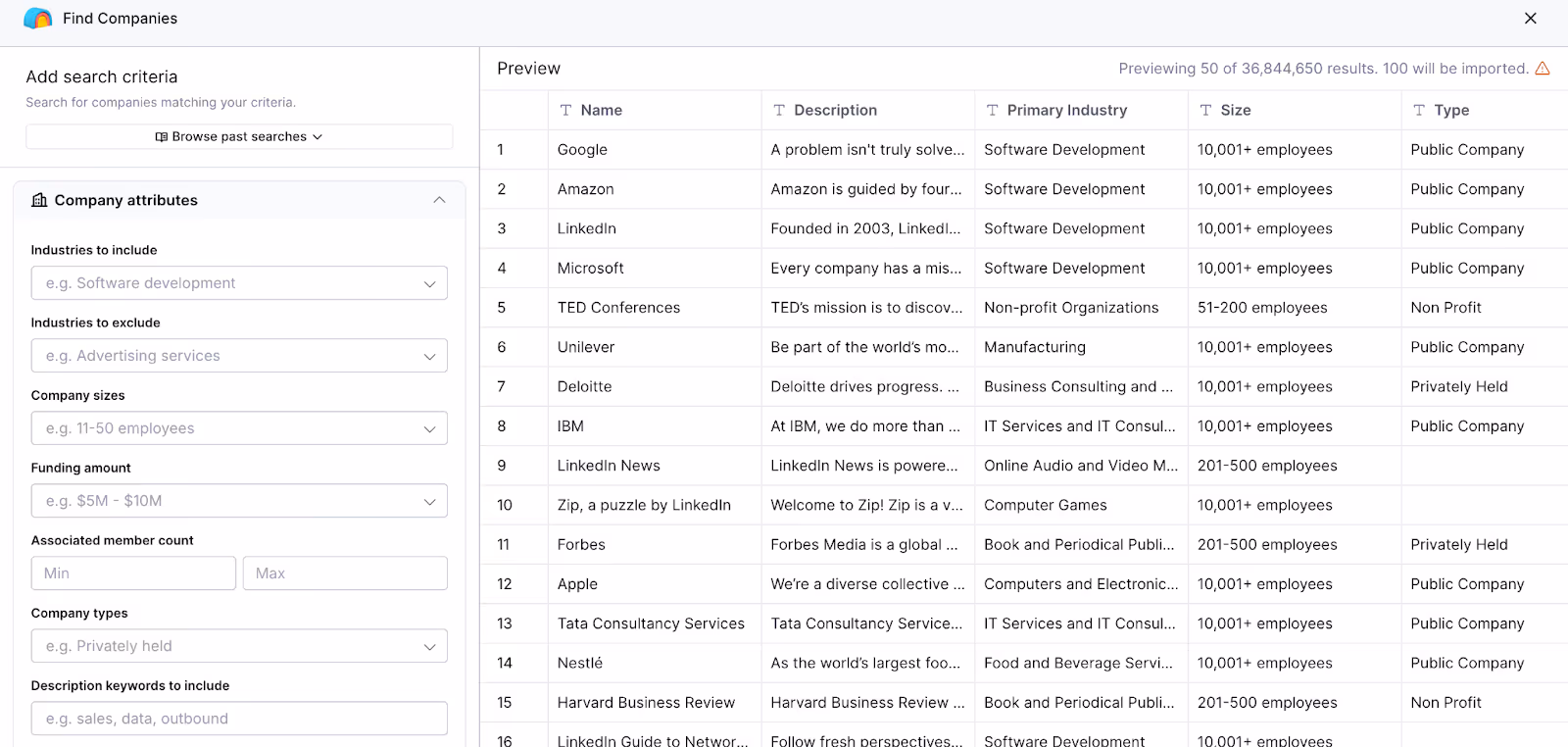This screenshot has width=1568, height=747.
Task: Click the Food and Beverage Servi... cell
Action: (x=1081, y=663)
